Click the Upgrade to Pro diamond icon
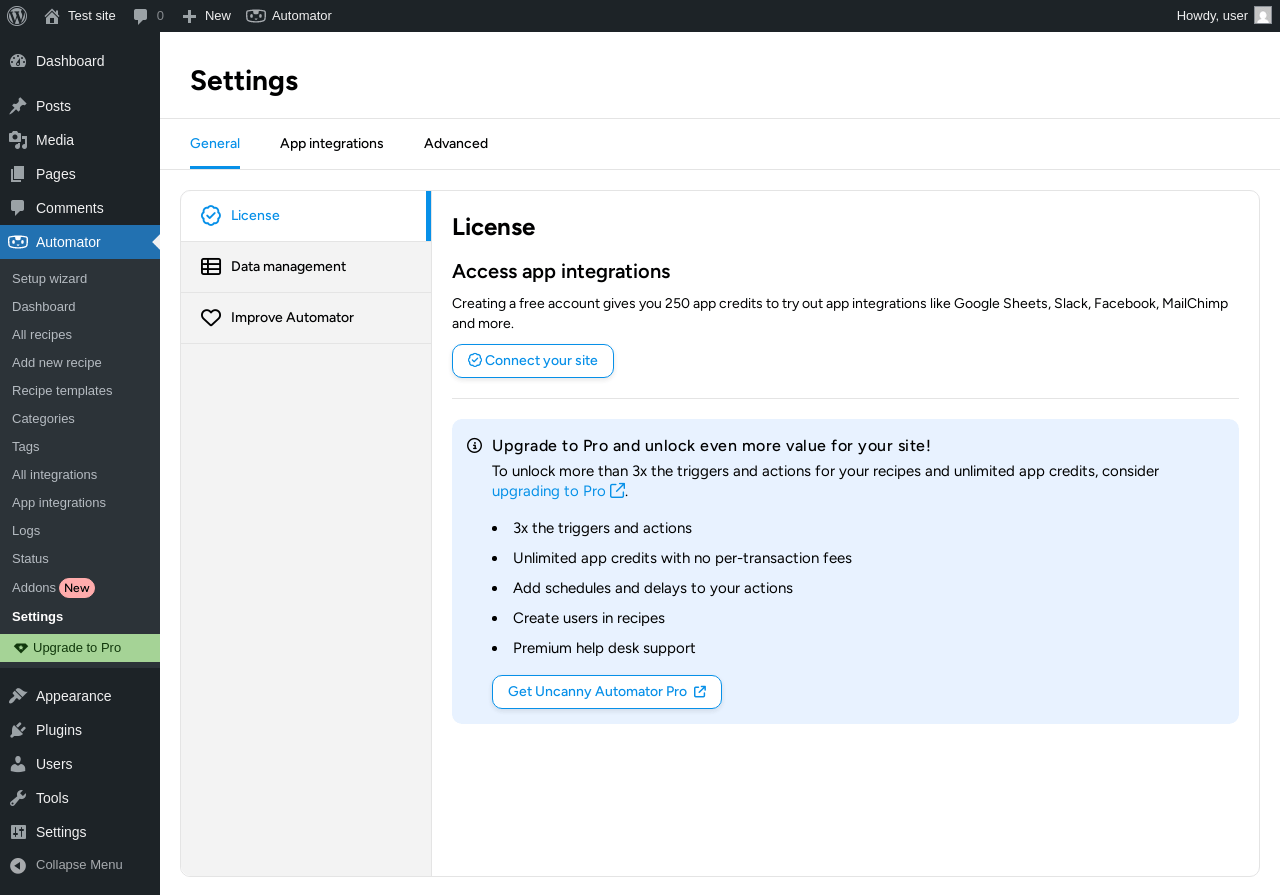This screenshot has width=1280, height=895. pos(21,648)
